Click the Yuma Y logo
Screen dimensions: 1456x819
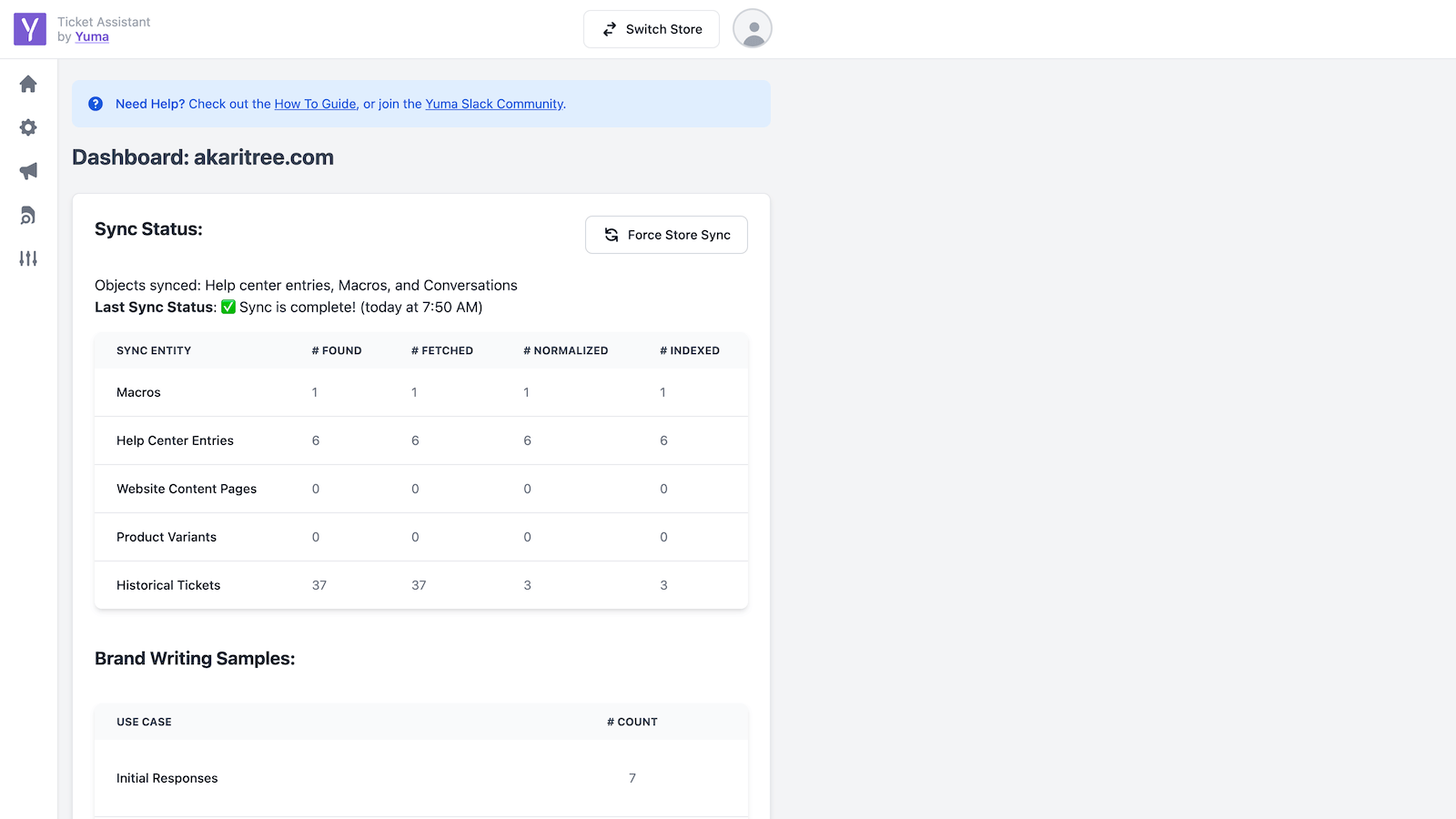tap(30, 29)
